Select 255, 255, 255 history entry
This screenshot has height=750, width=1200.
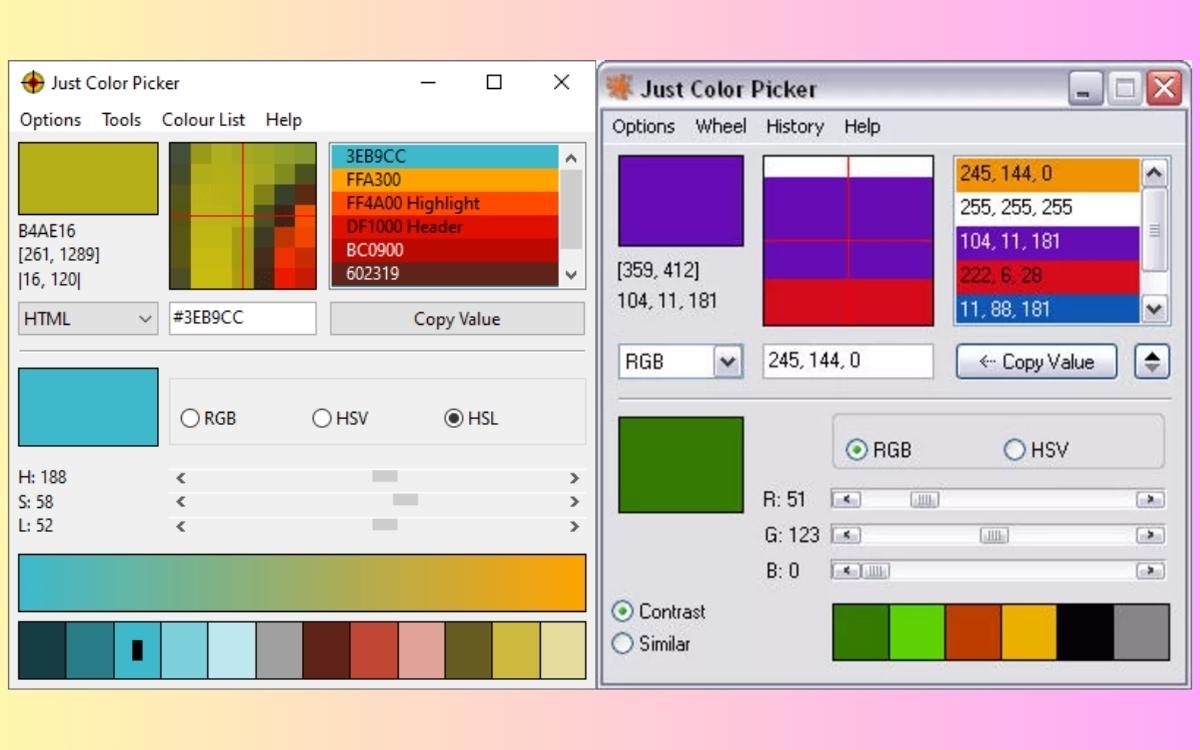pyautogui.click(x=1048, y=208)
